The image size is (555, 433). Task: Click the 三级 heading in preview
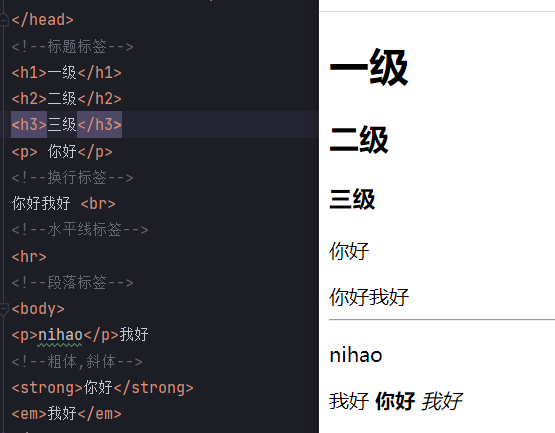point(352,199)
